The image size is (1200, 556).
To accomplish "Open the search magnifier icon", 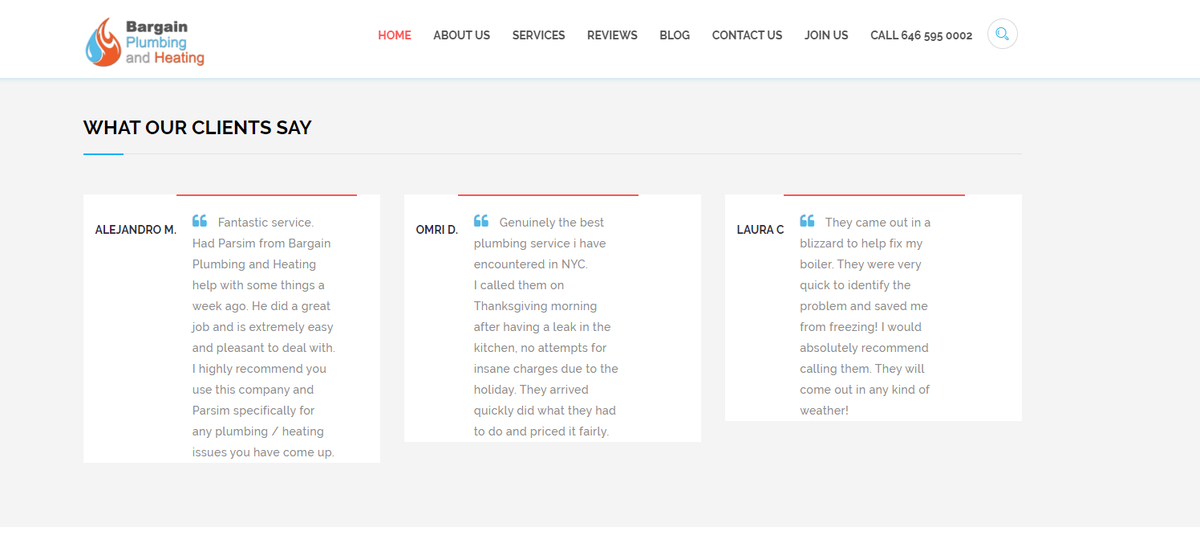I will click(1002, 34).
